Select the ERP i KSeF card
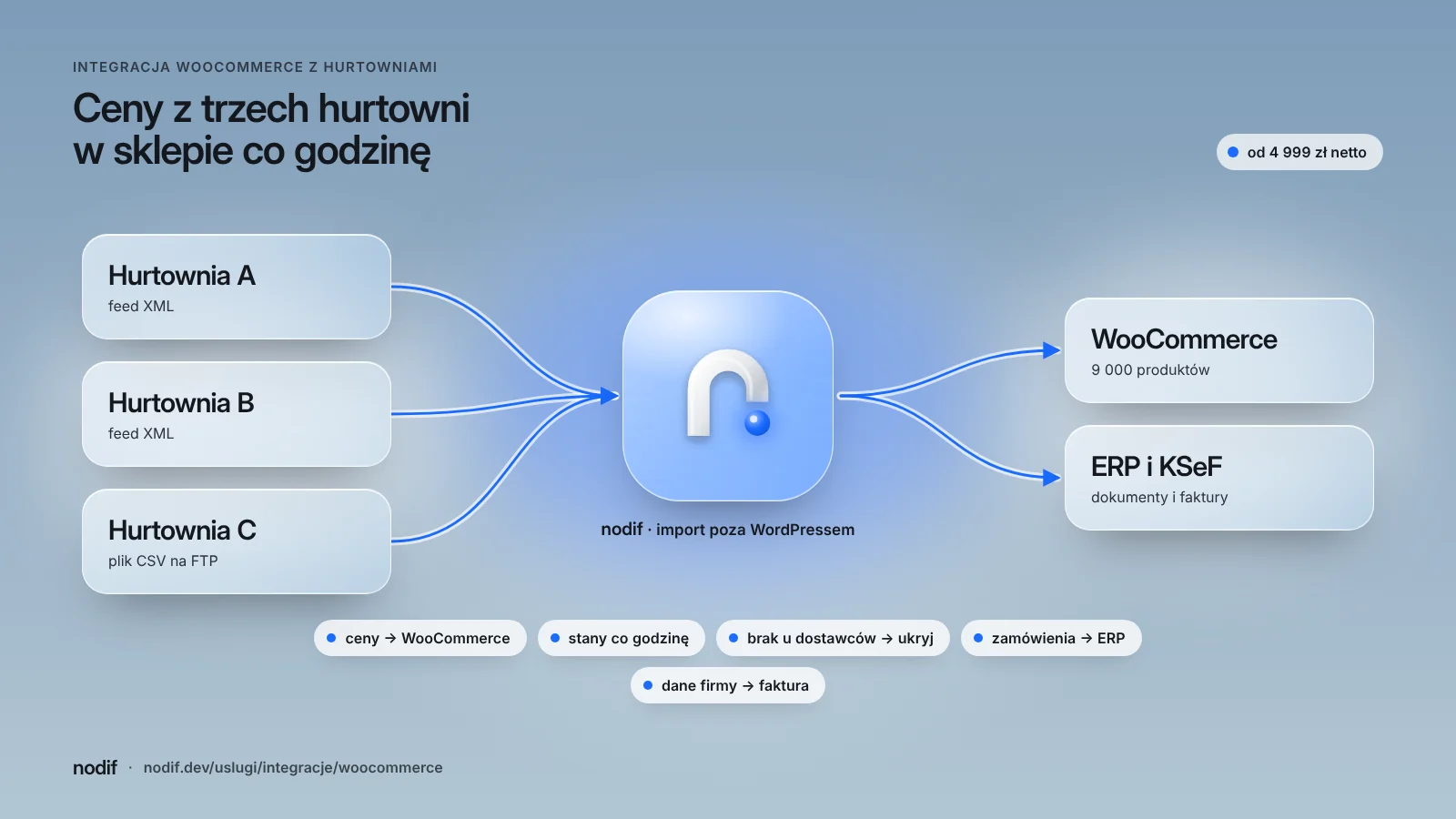Image resolution: width=1456 pixels, height=819 pixels. [1219, 478]
